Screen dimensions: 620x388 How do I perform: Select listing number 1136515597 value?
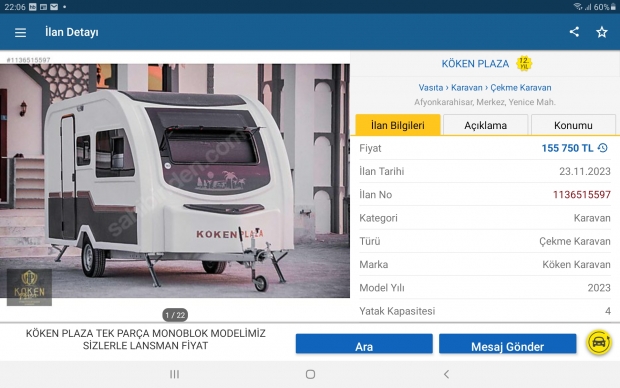pyautogui.click(x=582, y=195)
